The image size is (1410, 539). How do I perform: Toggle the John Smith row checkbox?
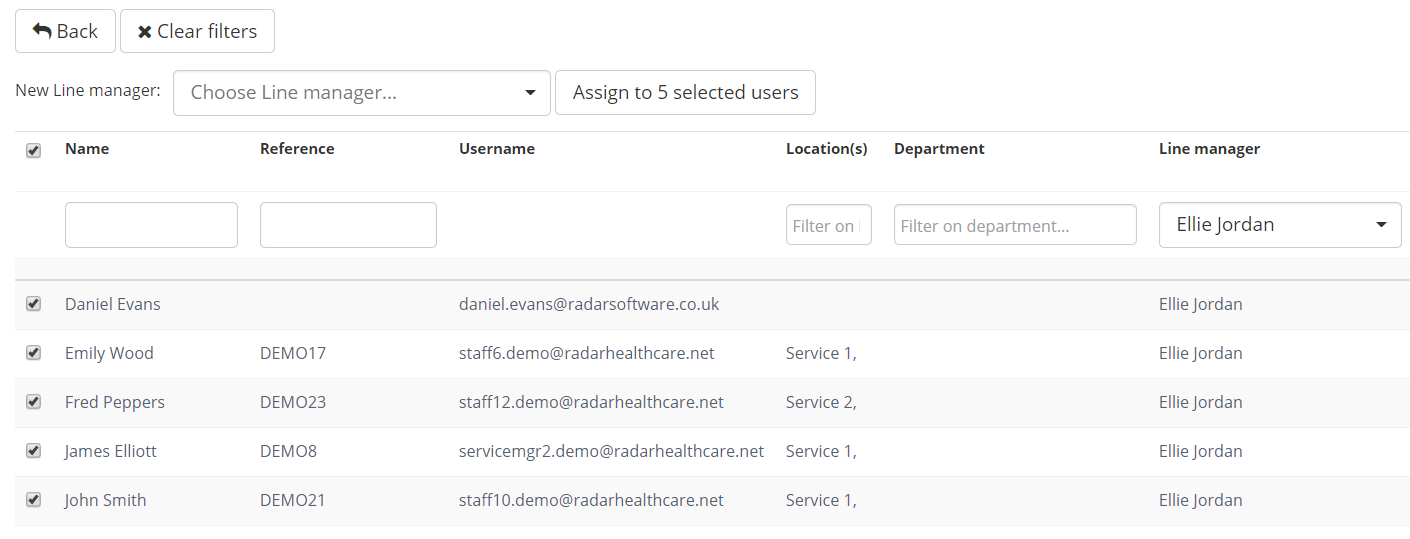pyautogui.click(x=34, y=500)
